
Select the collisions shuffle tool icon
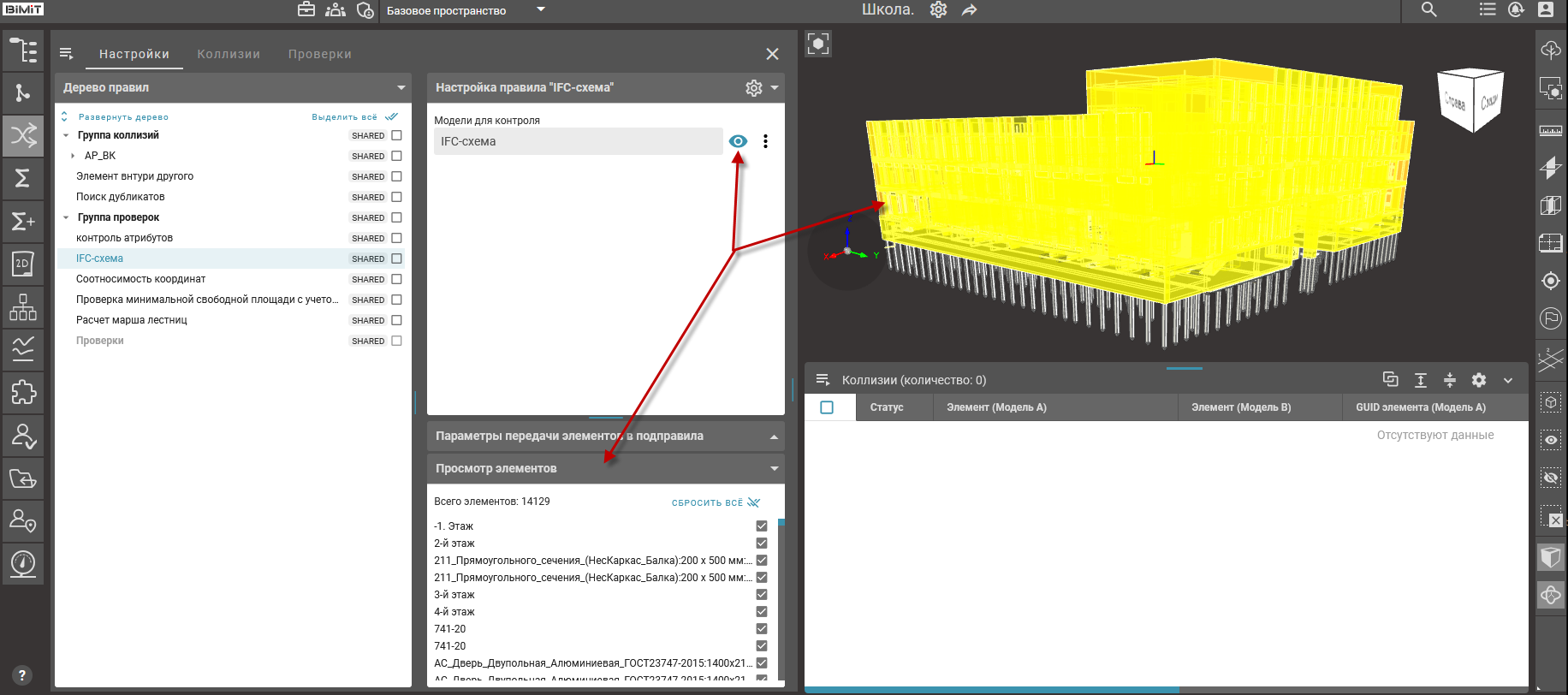(23, 135)
